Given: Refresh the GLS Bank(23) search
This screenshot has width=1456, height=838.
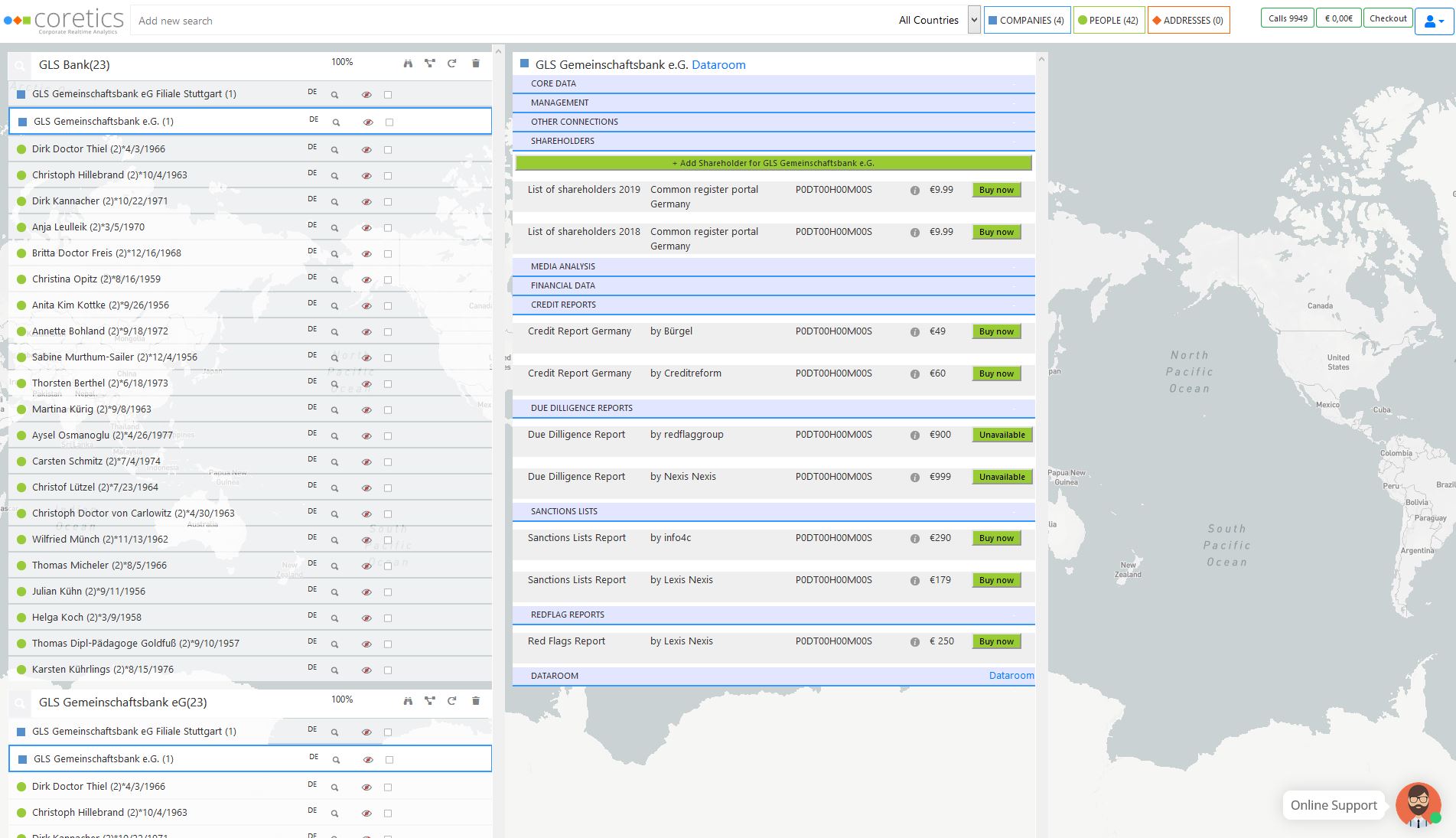Looking at the screenshot, I should [452, 64].
